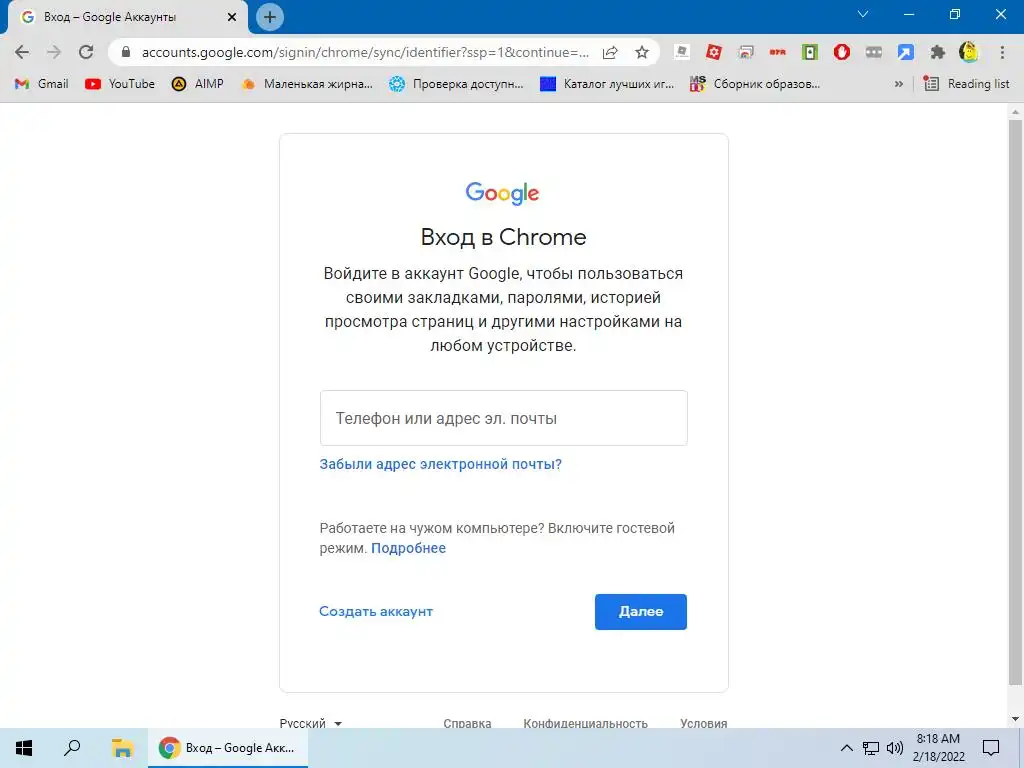The image size is (1024, 768).
Task: Close the Вход – Google Аккаунты tab
Action: [232, 18]
